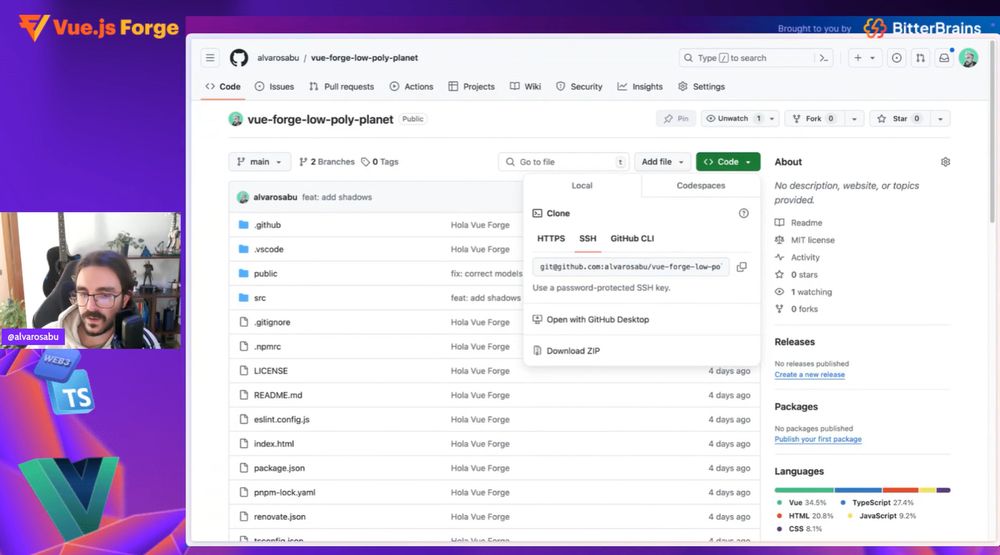Click the TypeScript language entry
Image resolution: width=1000 pixels, height=555 pixels.
876,503
